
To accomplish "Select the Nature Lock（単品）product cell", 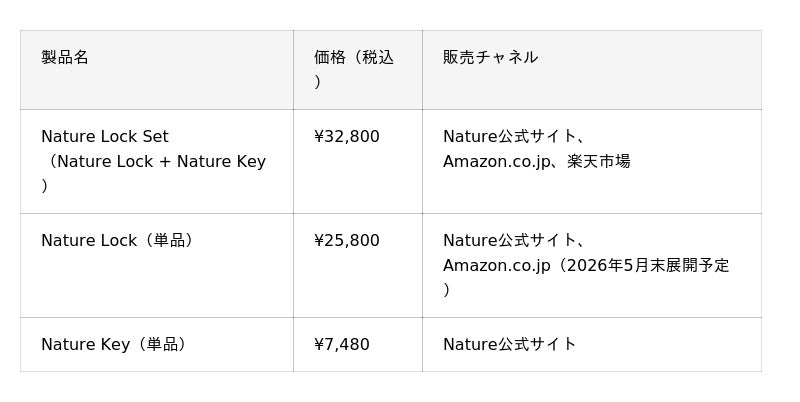I will tap(117, 241).
